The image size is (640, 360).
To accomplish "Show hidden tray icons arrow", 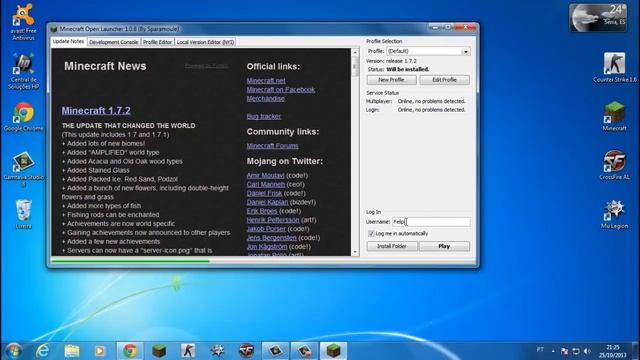I will click(553, 351).
